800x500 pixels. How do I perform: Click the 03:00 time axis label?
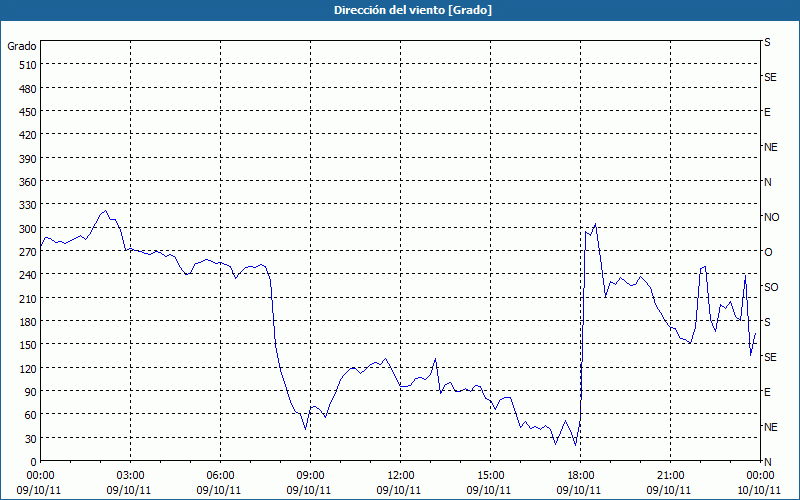coord(130,476)
